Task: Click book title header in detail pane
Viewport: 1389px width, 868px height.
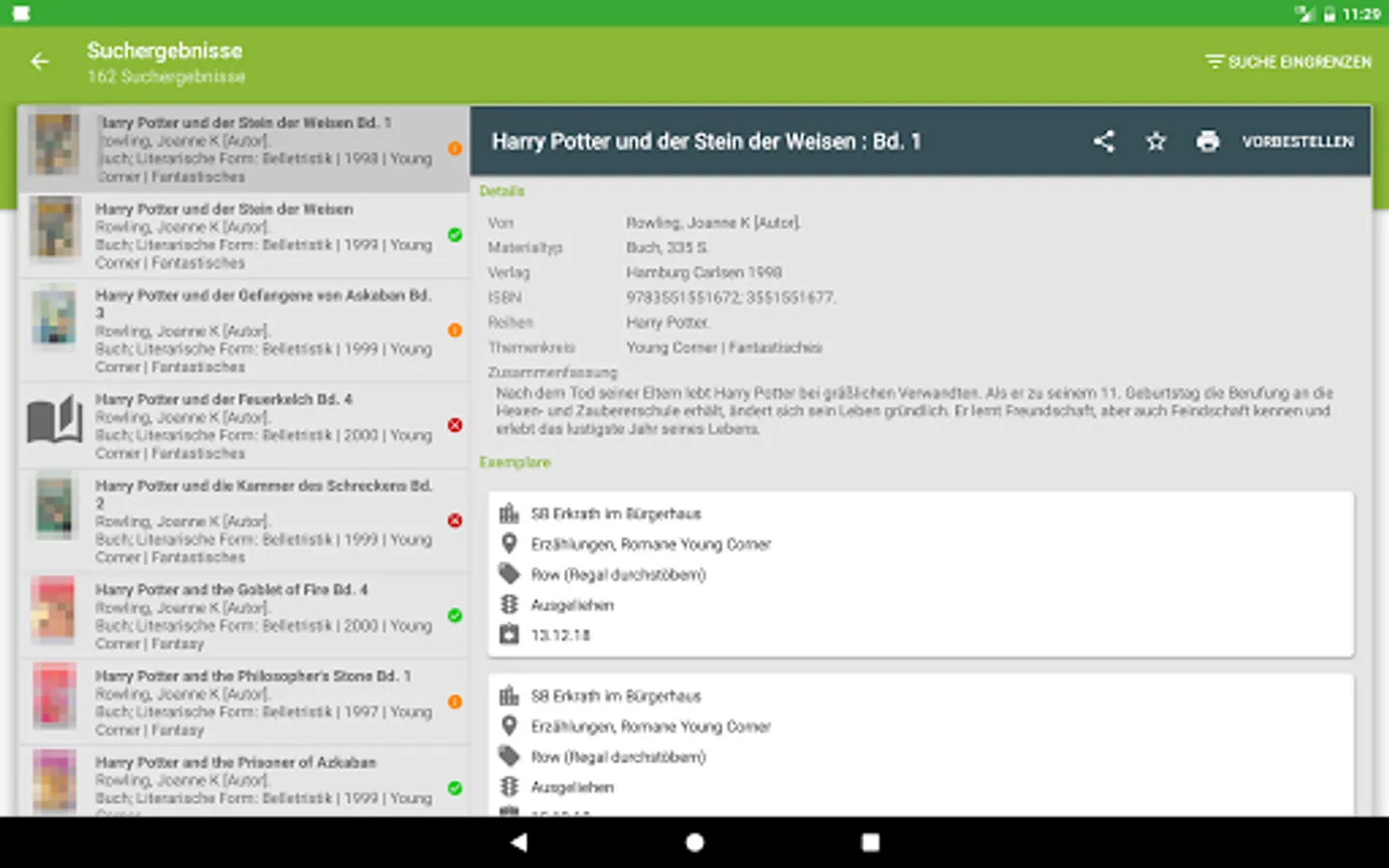Action: point(706,142)
